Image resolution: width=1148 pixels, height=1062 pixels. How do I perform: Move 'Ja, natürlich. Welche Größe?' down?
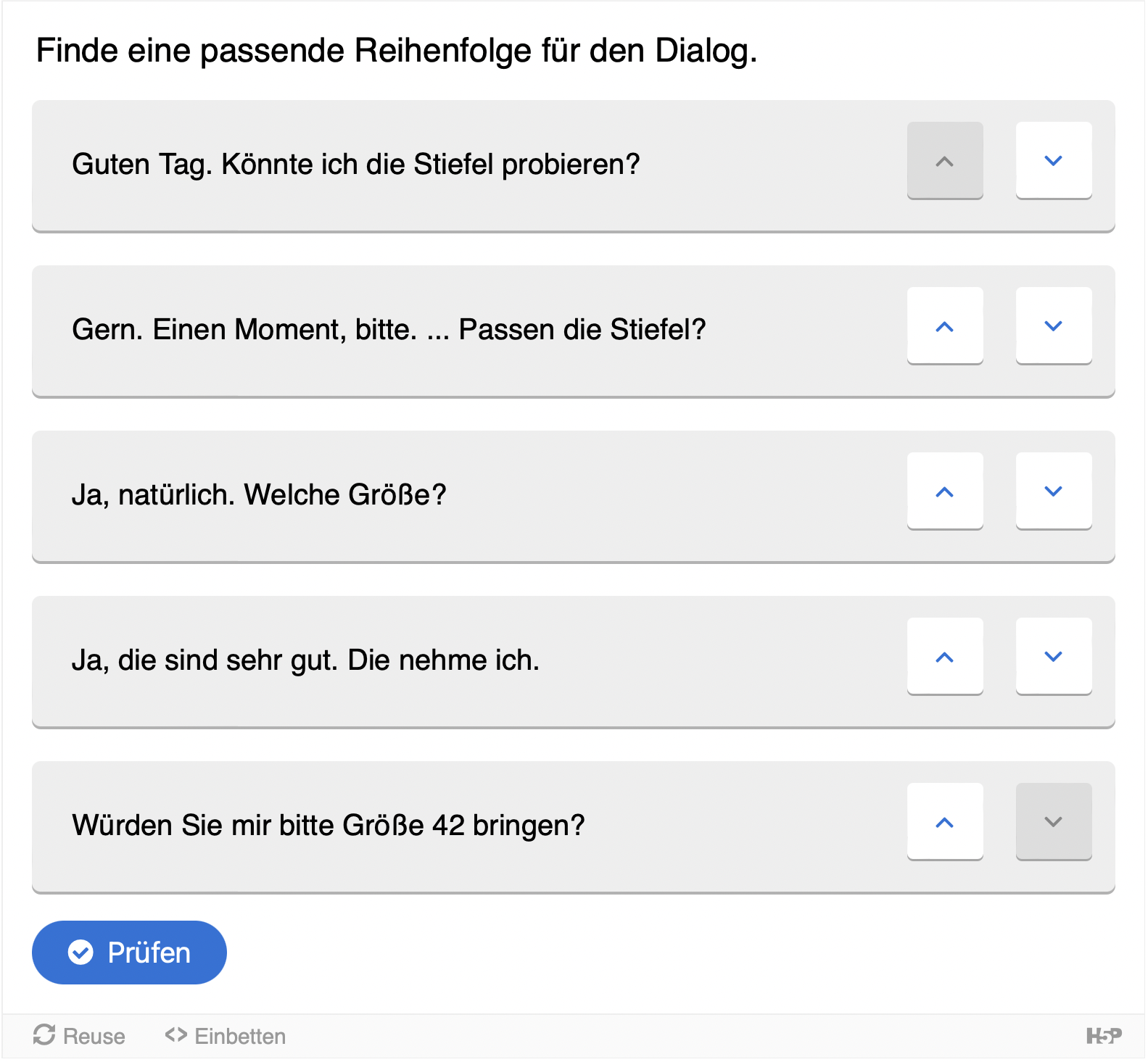click(1053, 491)
